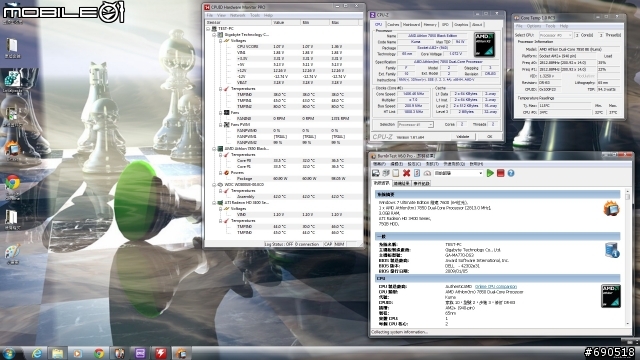This screenshot has height=360, width=640.
Task: Open Hardware Monitor's View menu
Action: 221,16
